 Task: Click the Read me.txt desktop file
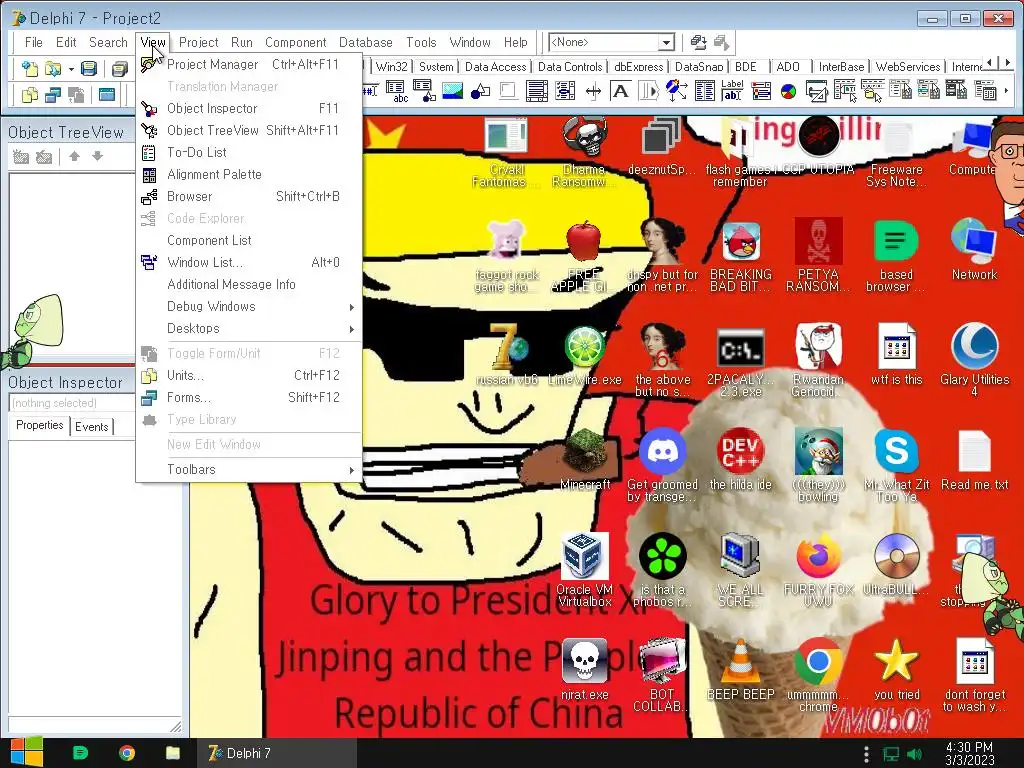[974, 460]
